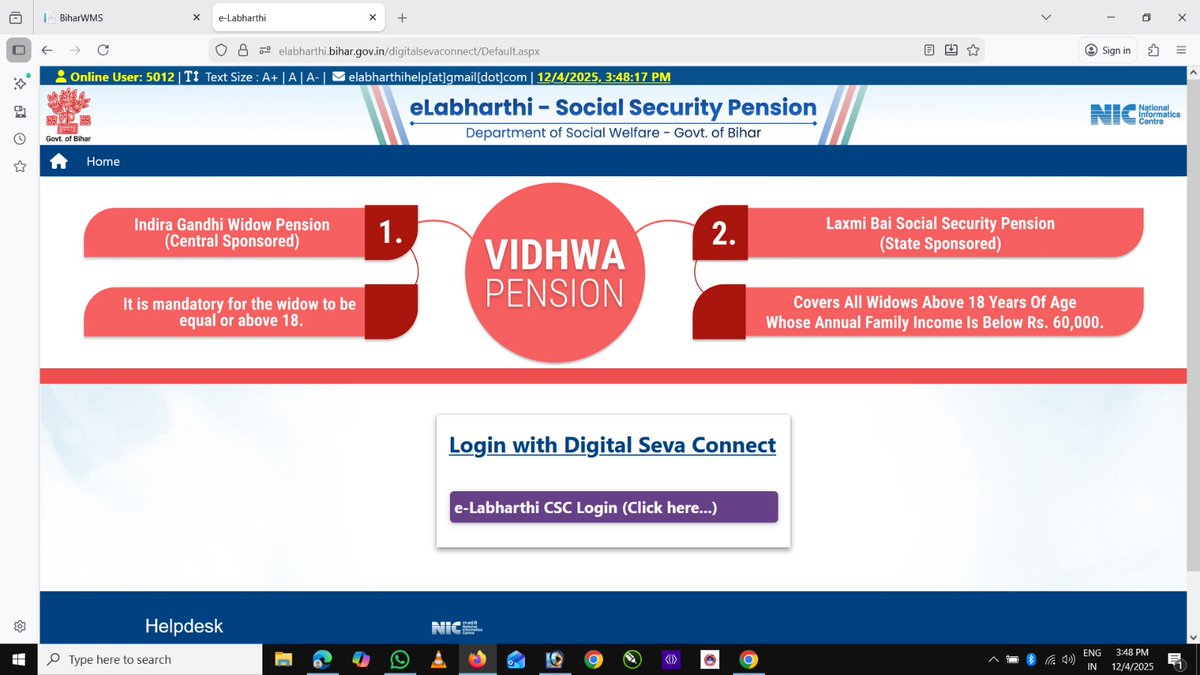
Task: Bookmark this page with the star icon
Action: pyautogui.click(x=973, y=50)
